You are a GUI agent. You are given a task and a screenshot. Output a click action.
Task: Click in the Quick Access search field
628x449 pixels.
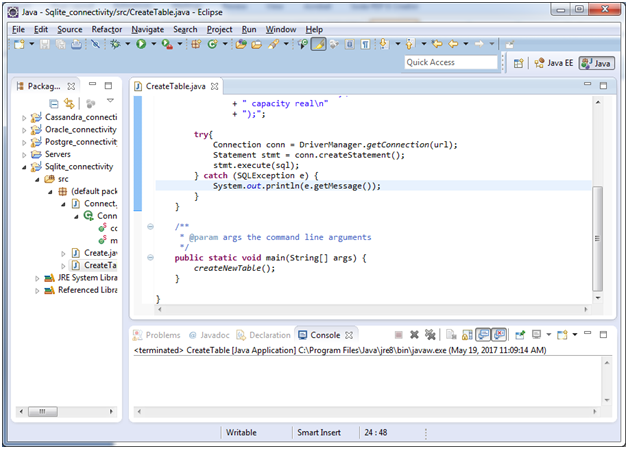(x=450, y=62)
